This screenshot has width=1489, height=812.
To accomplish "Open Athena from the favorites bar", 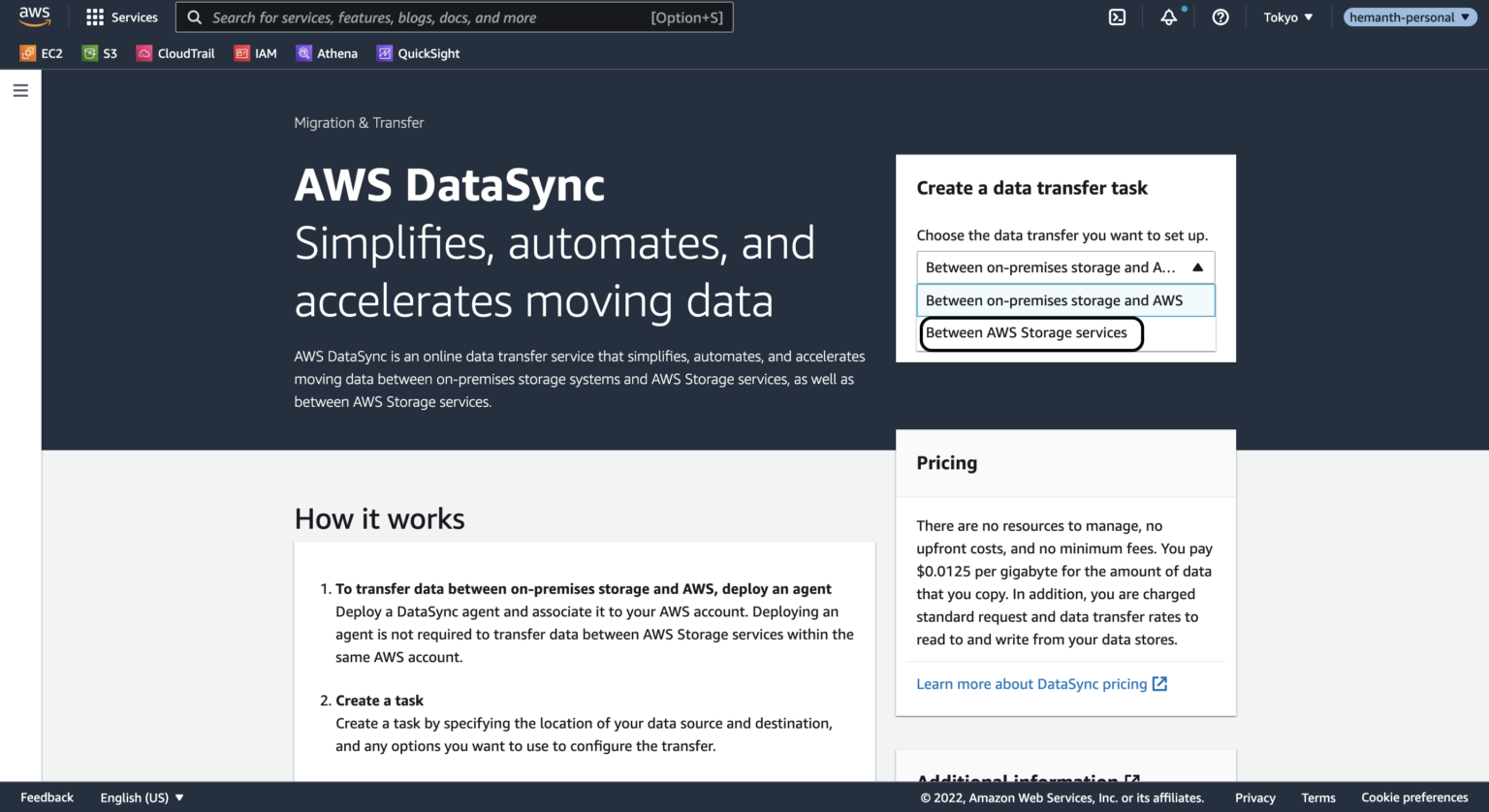I will click(x=327, y=53).
